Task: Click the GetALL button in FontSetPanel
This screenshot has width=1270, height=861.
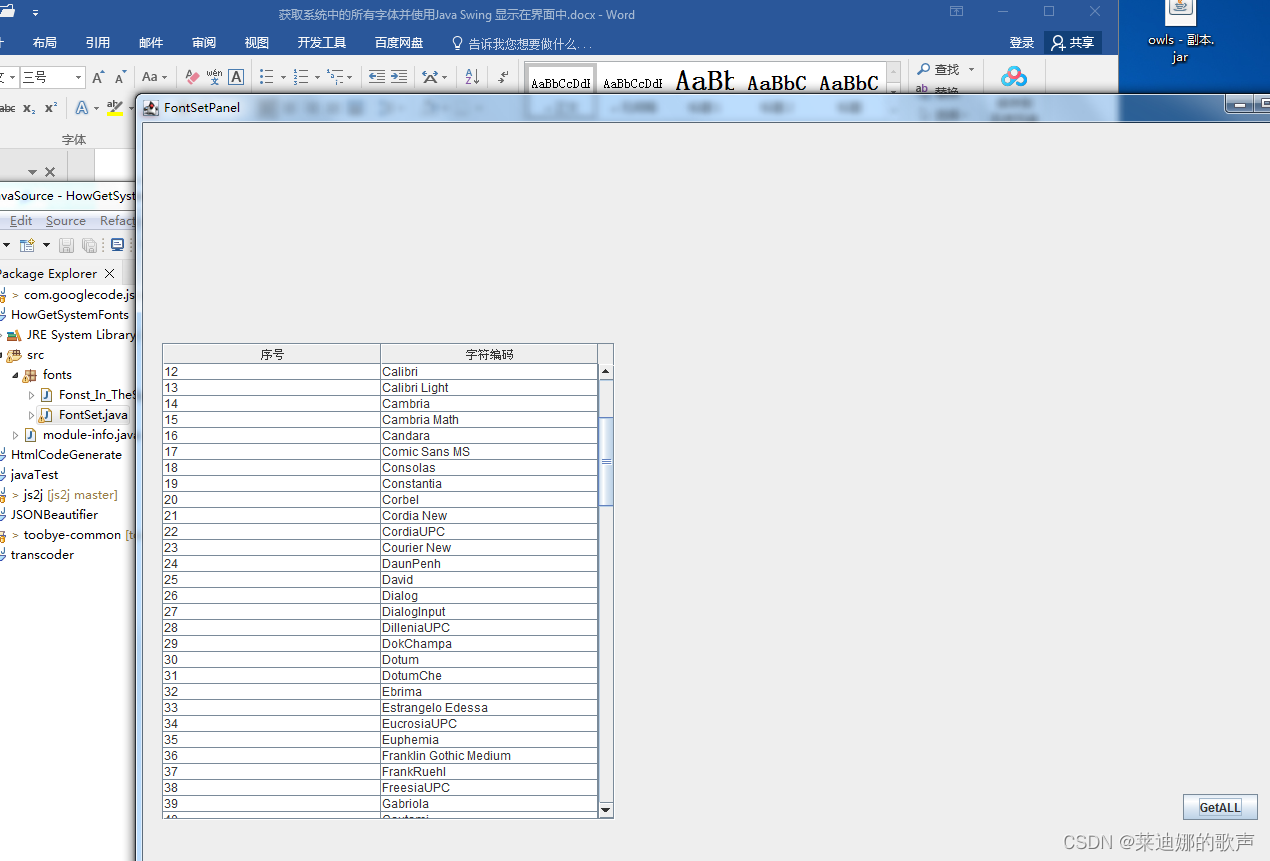Action: tap(1220, 807)
